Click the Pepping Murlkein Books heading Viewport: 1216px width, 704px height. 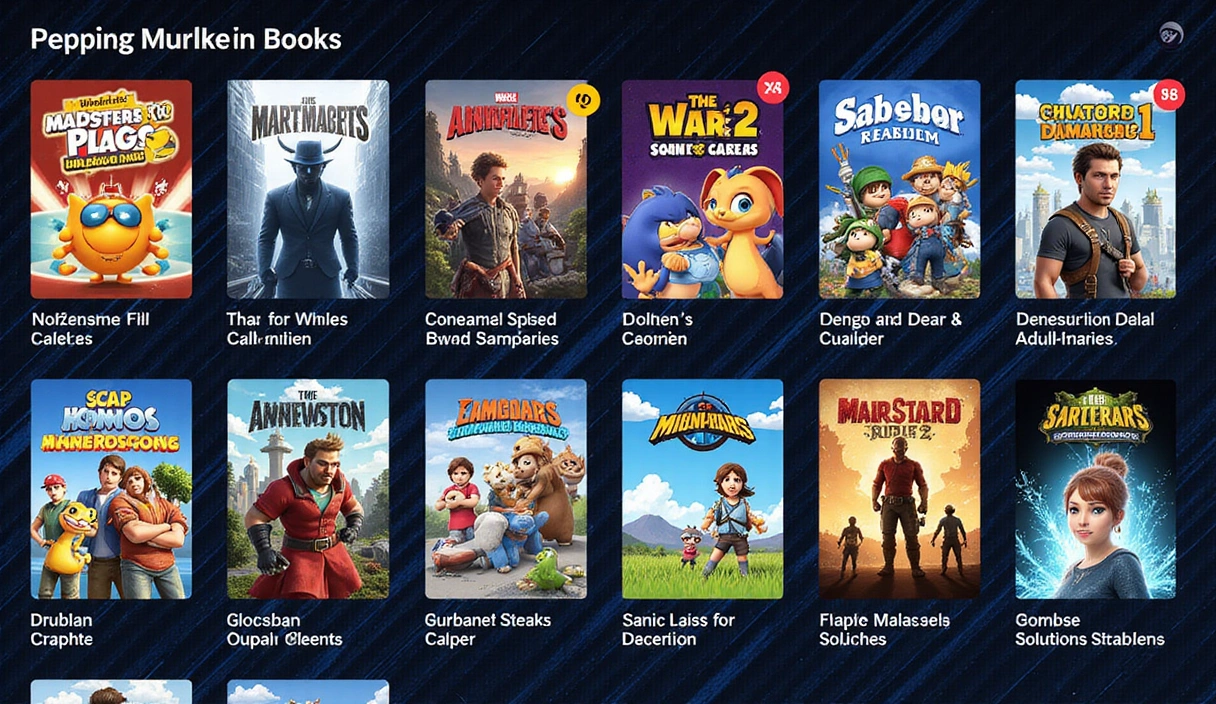click(x=186, y=39)
